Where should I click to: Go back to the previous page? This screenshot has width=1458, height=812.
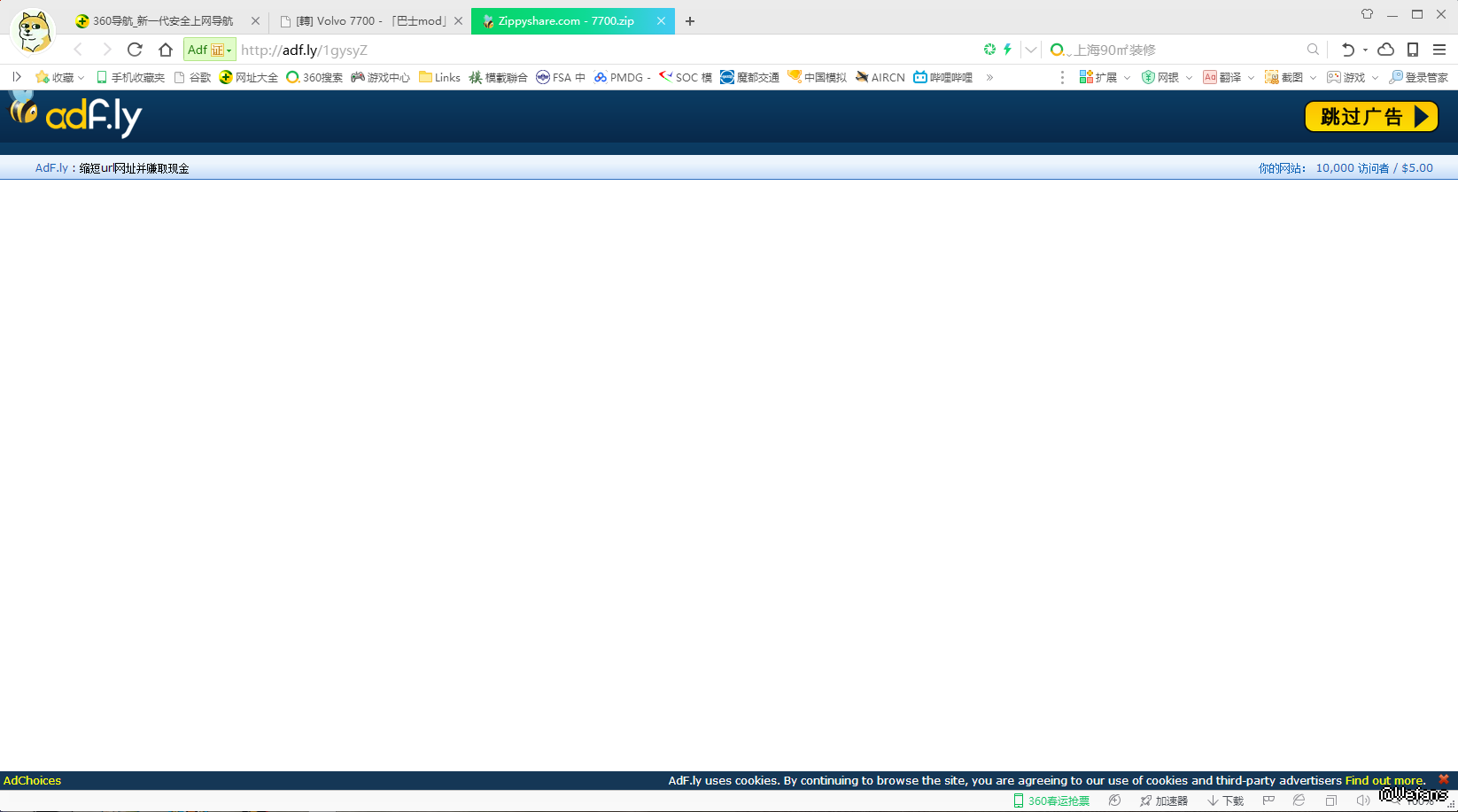[x=78, y=50]
